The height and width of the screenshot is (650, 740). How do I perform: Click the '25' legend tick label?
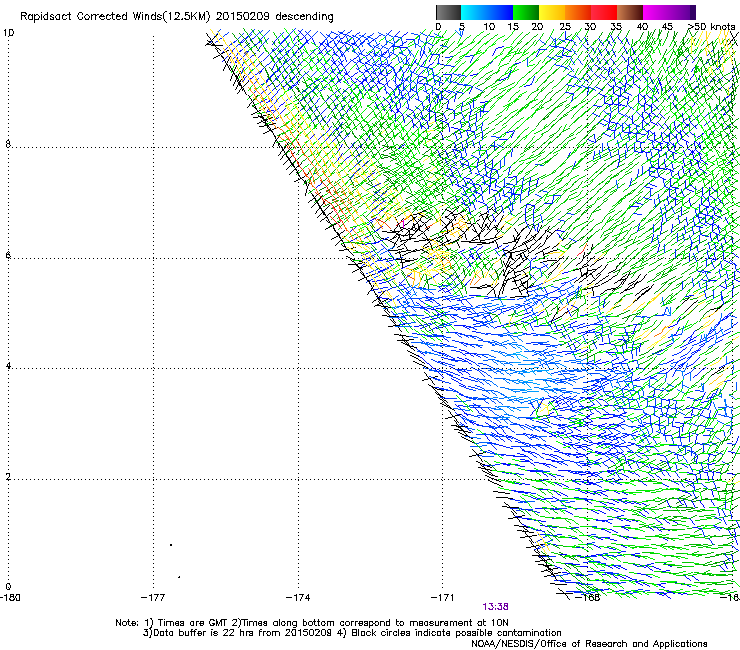565,27
